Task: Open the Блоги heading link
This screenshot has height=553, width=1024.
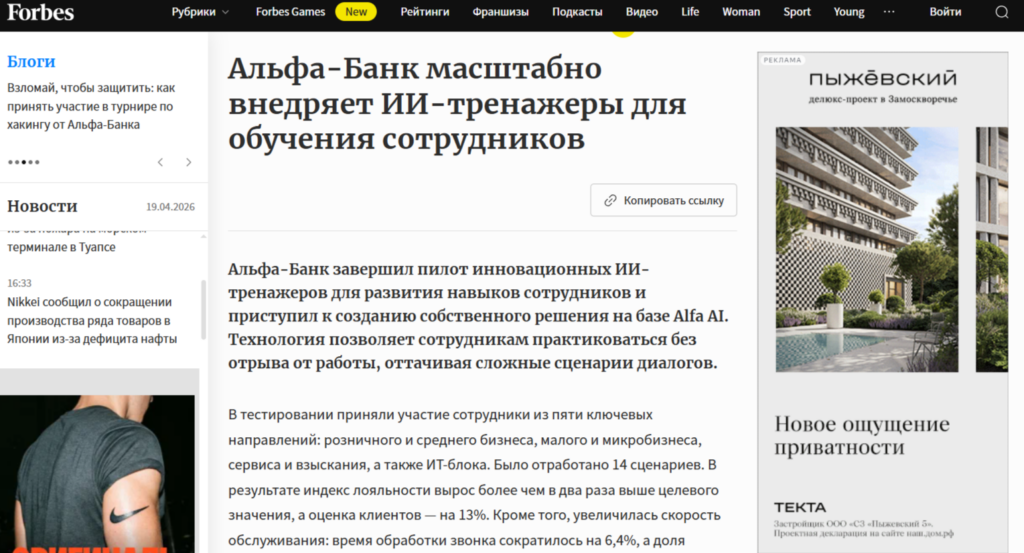Action: coord(31,61)
